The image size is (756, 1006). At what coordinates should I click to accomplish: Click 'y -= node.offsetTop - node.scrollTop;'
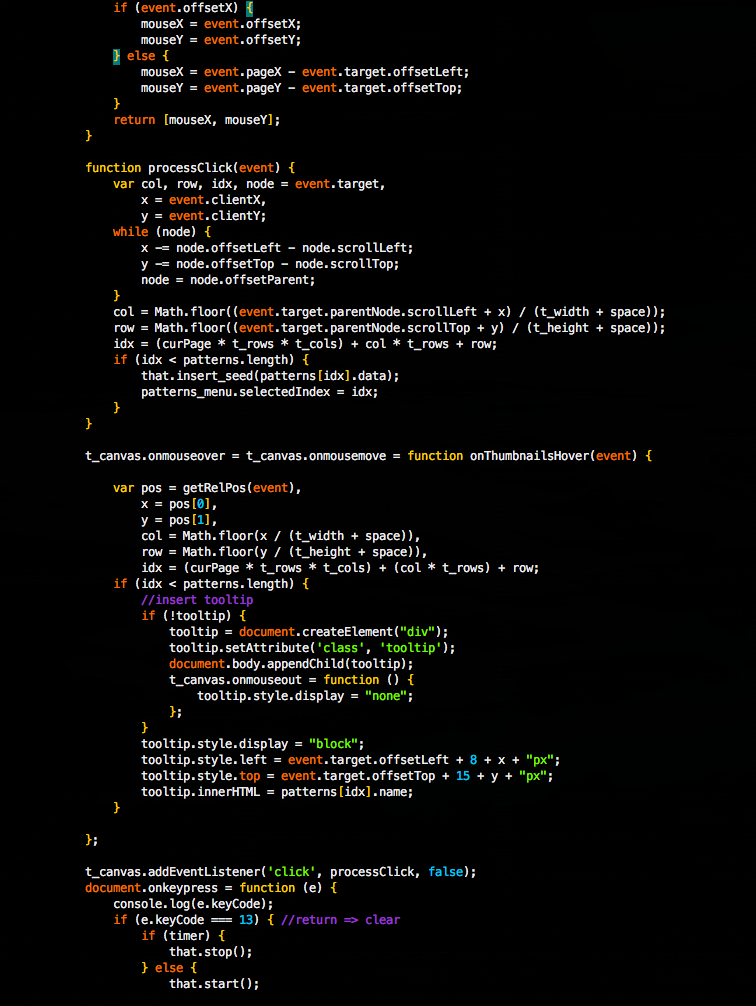click(x=270, y=264)
